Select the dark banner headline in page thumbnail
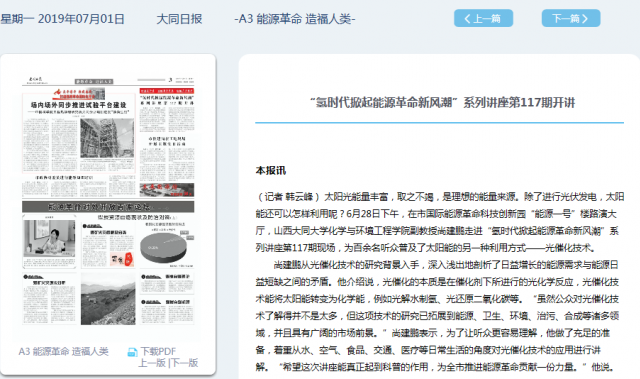Screen dimensions: 640x379 pos(108,206)
